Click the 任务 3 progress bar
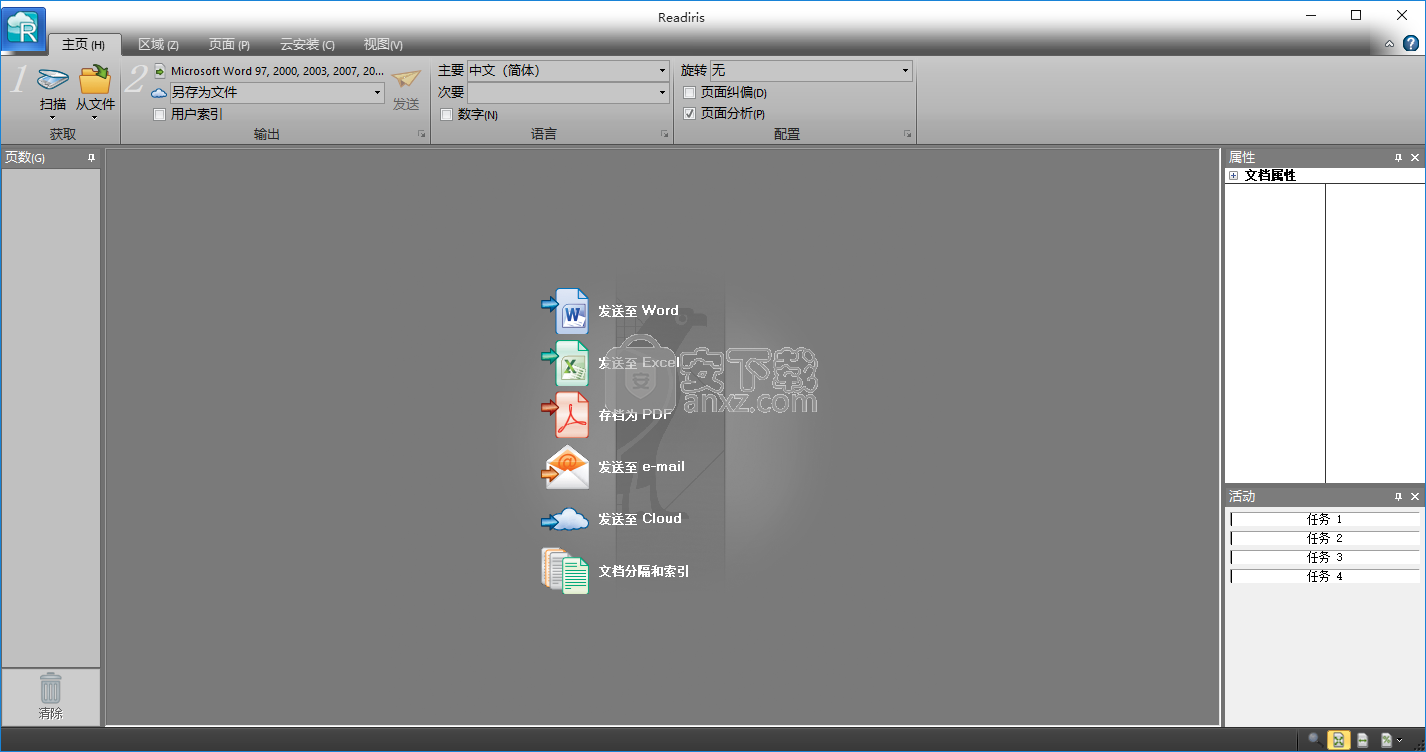This screenshot has width=1426, height=752. point(1324,558)
